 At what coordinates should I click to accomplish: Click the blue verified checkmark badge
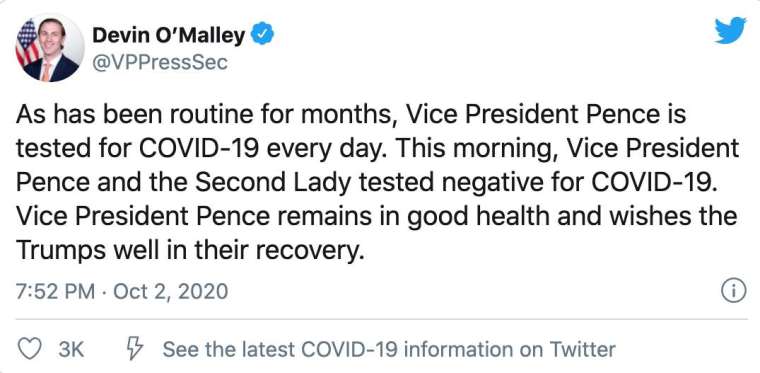(264, 35)
